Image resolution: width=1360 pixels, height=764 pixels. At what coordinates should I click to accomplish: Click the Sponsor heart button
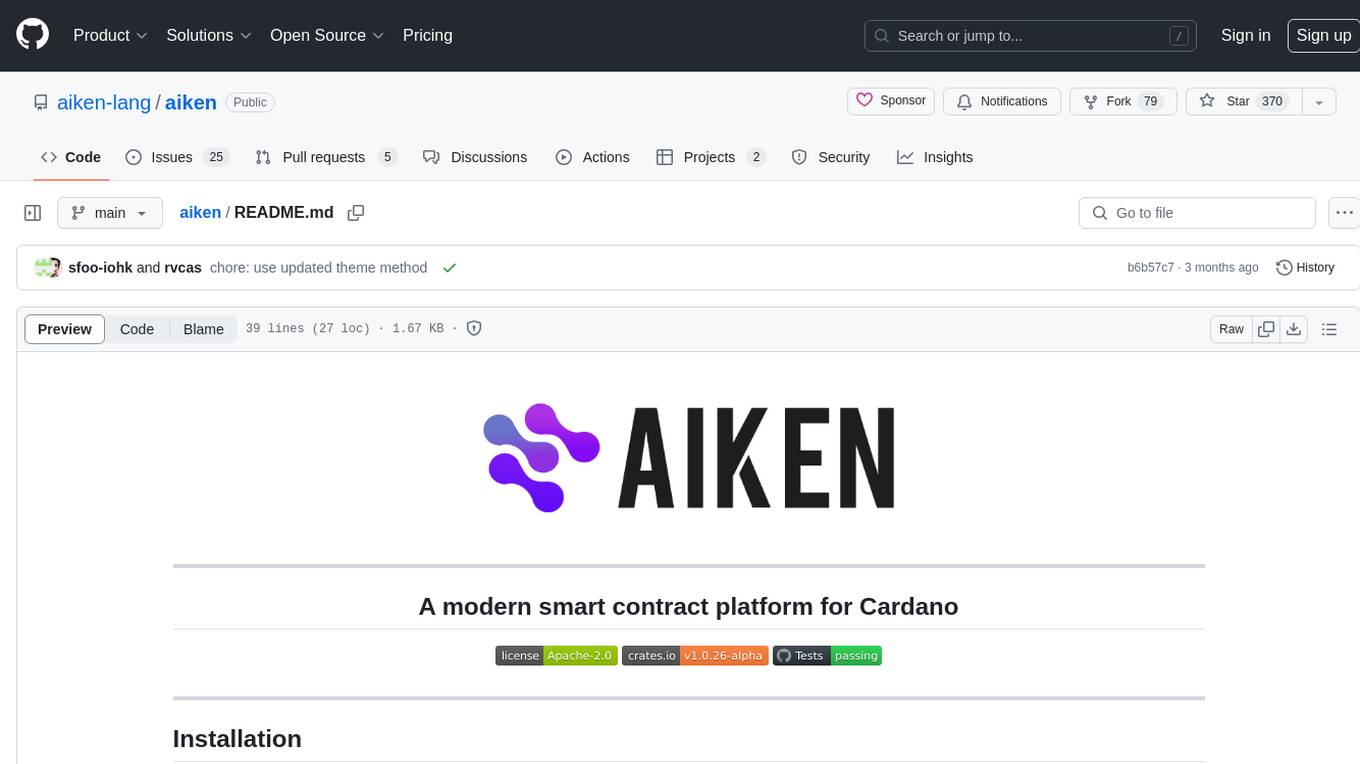click(891, 101)
